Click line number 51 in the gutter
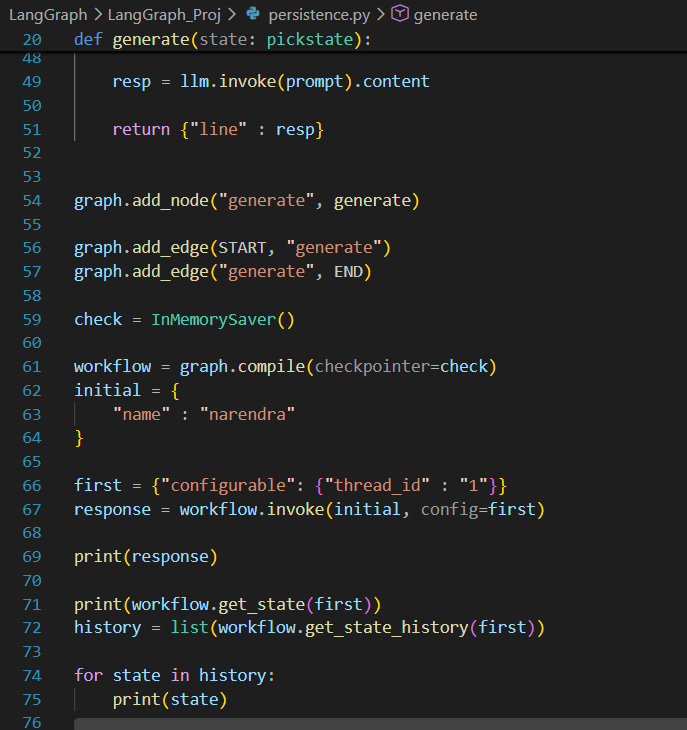687x730 pixels. pos(32,129)
